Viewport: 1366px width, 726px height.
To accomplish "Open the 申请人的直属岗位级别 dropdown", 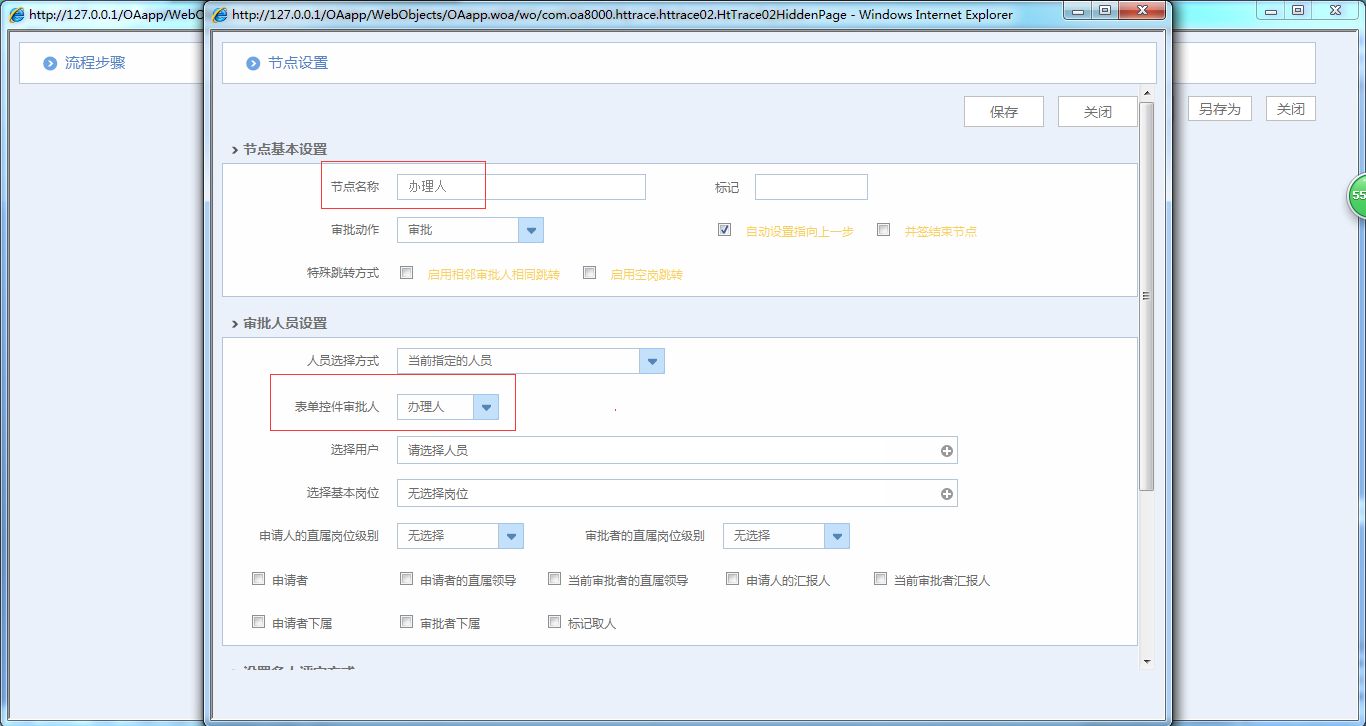I will tap(511, 536).
